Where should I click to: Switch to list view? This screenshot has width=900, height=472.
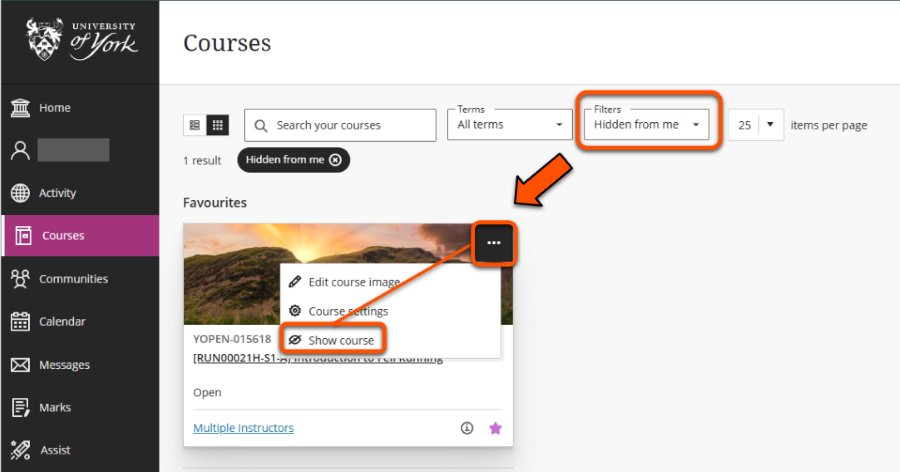(194, 125)
